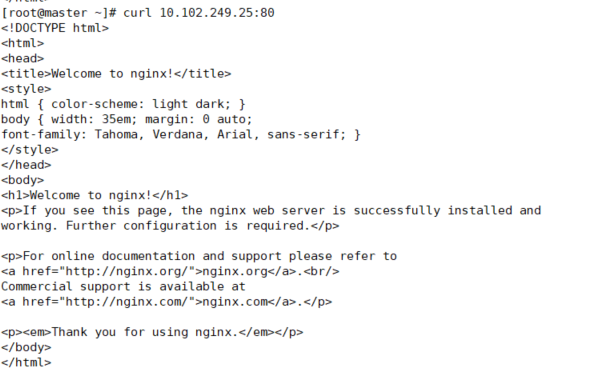Click the color-scheme light dark line
605x370 pixels.
click(123, 104)
